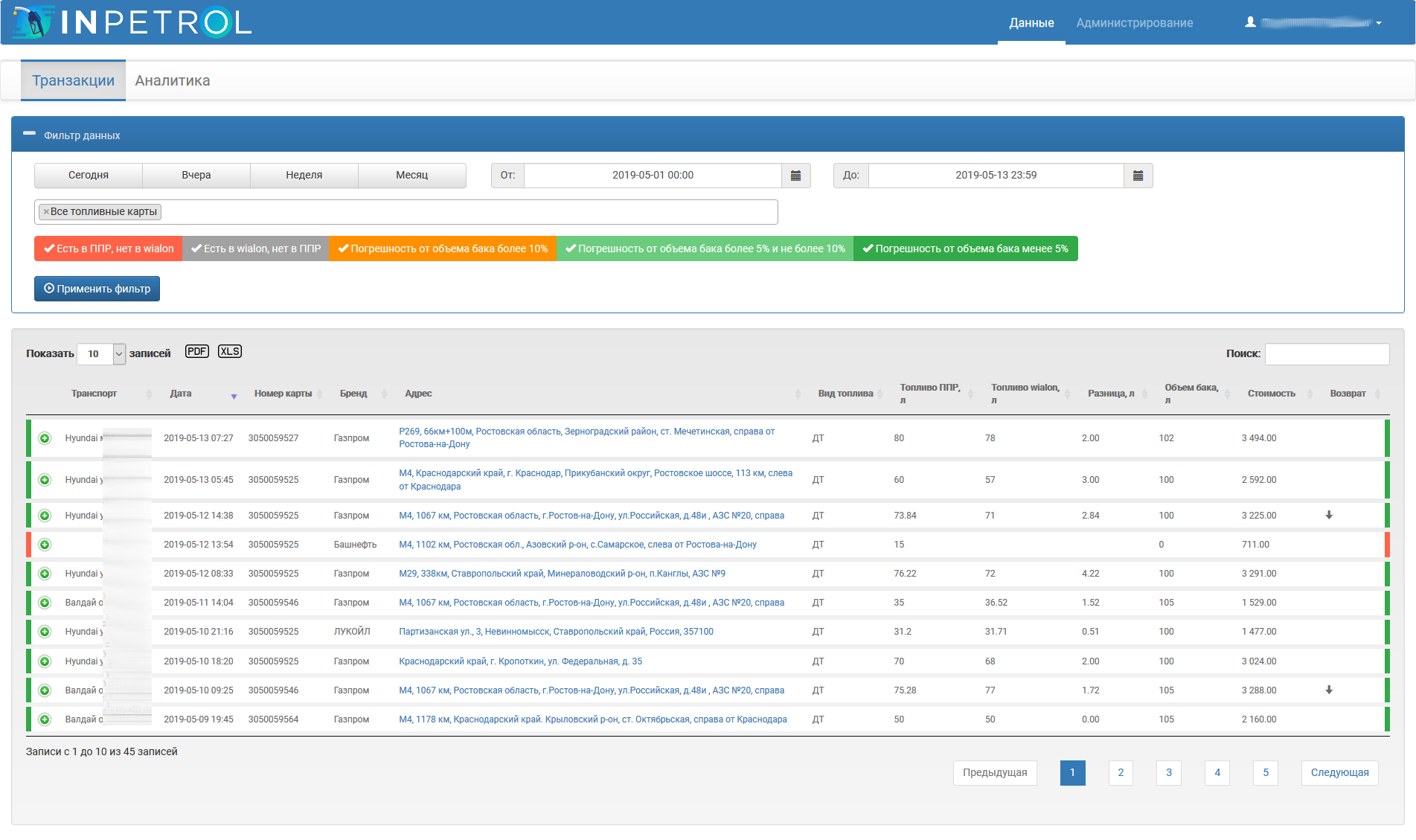Expand row dated 2019-05-12 08:33
Screen dimensions: 1416x840
[x=45, y=574]
